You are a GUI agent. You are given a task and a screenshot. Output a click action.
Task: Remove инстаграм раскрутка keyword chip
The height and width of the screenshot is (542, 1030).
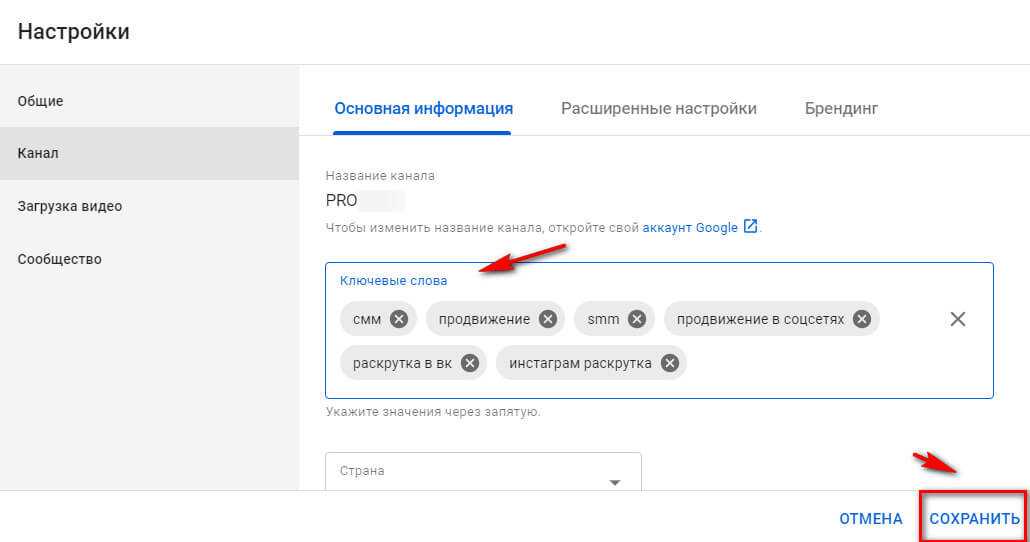click(669, 363)
